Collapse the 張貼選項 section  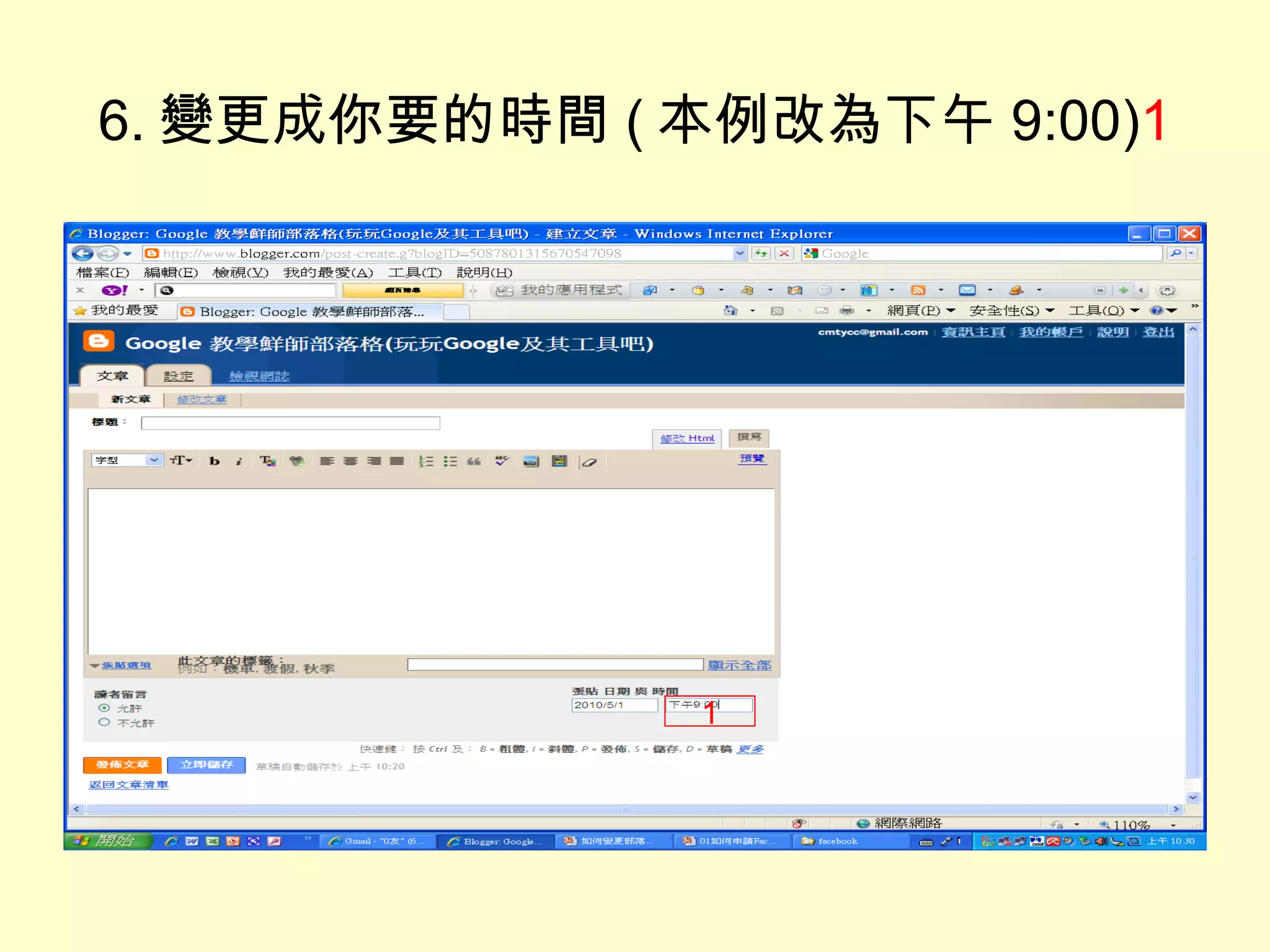tap(120, 665)
